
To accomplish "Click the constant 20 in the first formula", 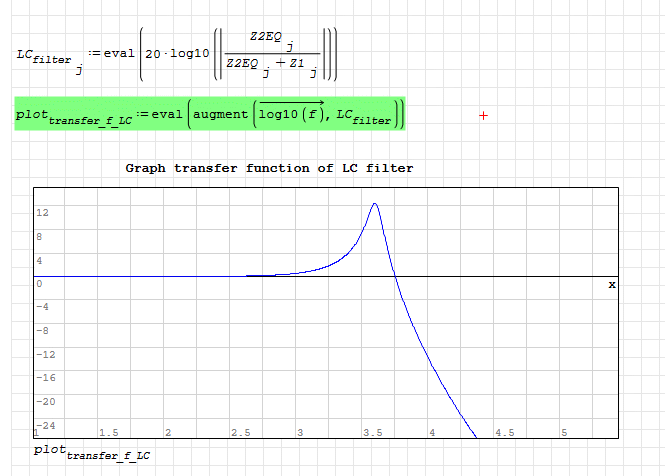I will pyautogui.click(x=153, y=52).
